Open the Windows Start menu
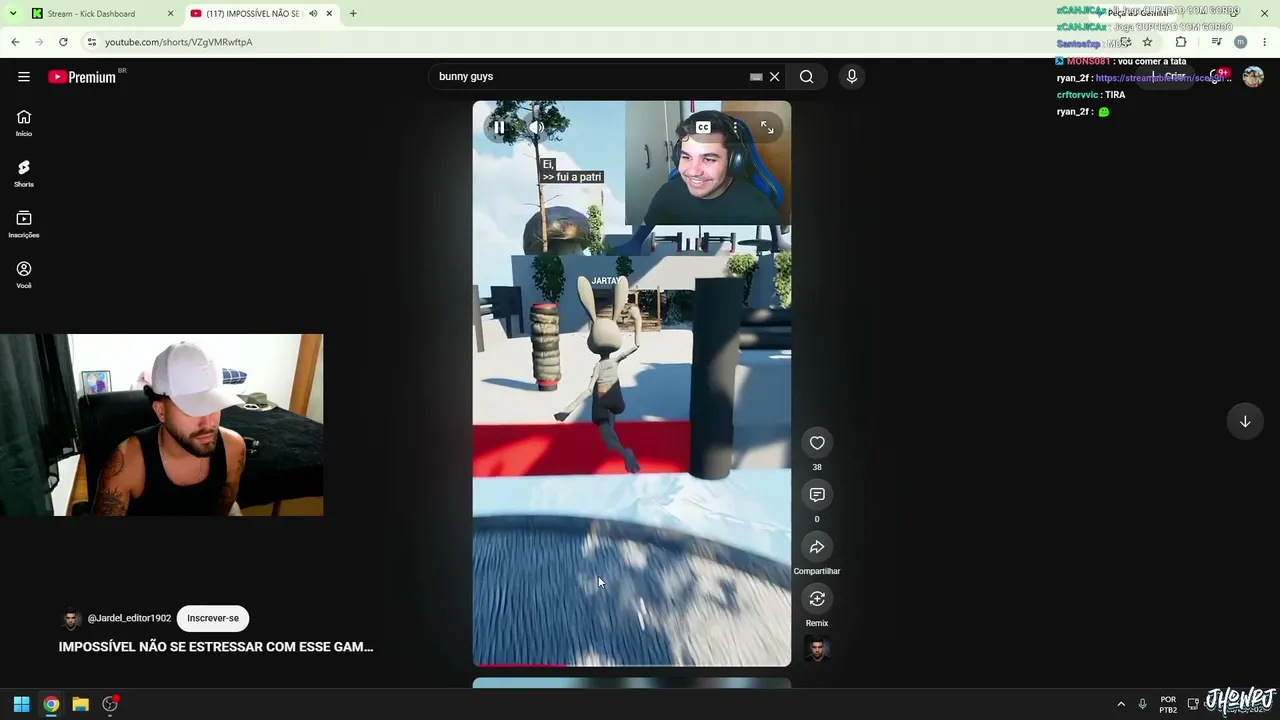Image resolution: width=1280 pixels, height=720 pixels. click(21, 704)
